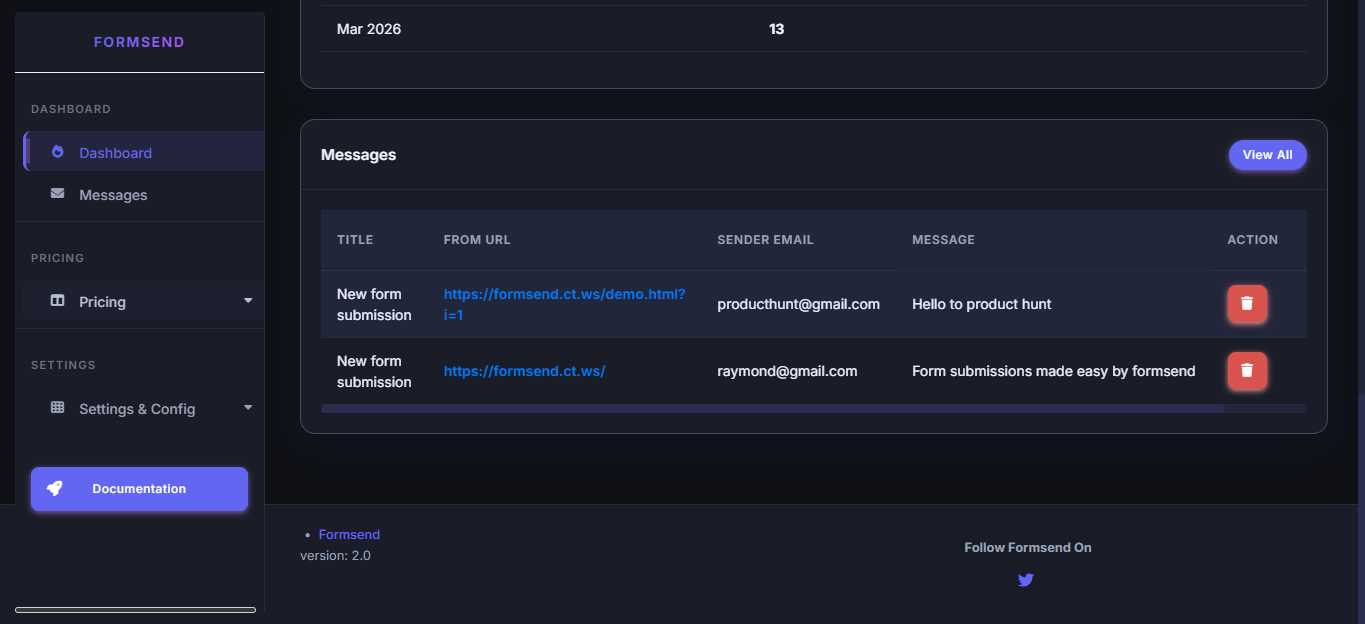
Task: Select the producthunt@gmail.com cell
Action: (798, 304)
